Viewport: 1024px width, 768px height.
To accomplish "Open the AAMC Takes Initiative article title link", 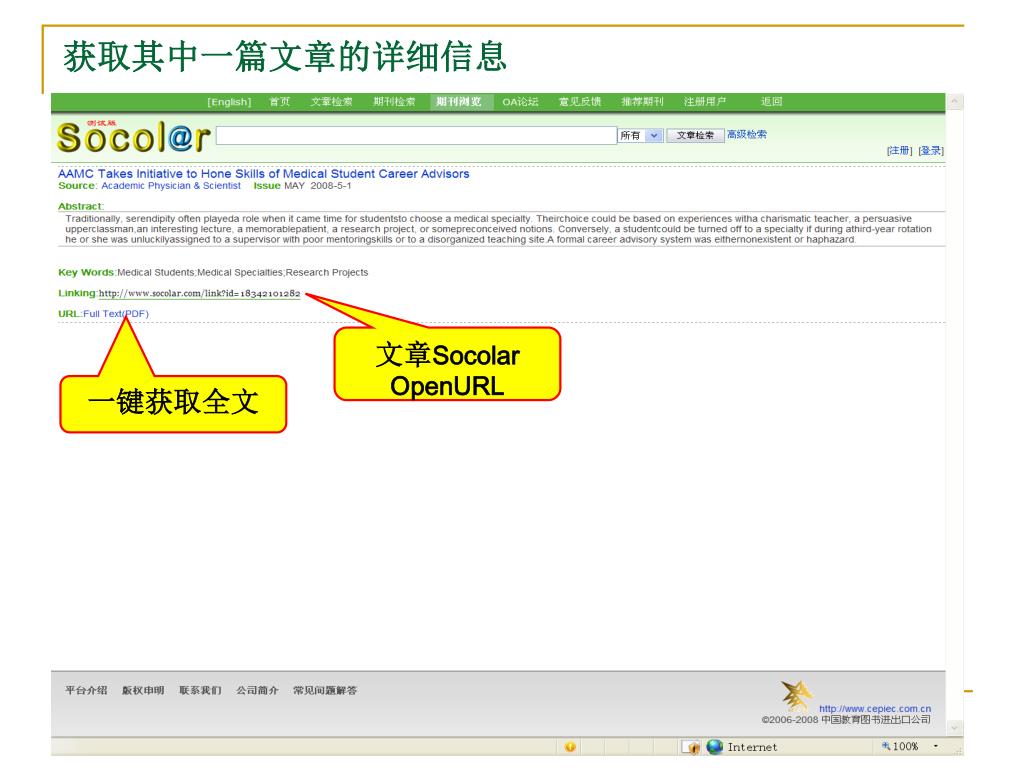I will 264,174.
